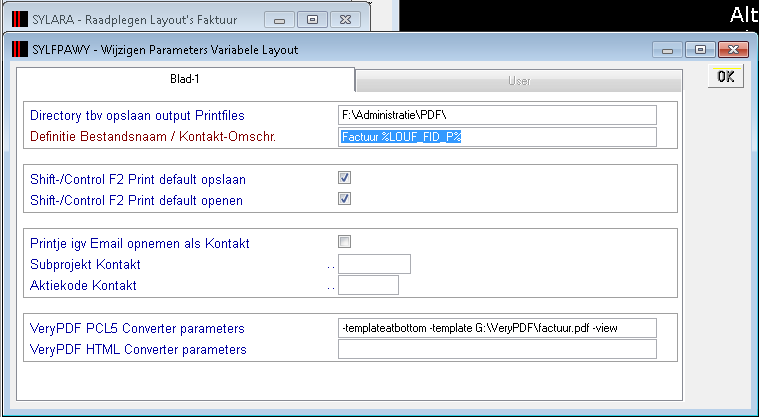Viewport: 759px width, 417px height.
Task: Click the SYLFPAWY window red bars icon
Action: pyautogui.click(x=20, y=49)
